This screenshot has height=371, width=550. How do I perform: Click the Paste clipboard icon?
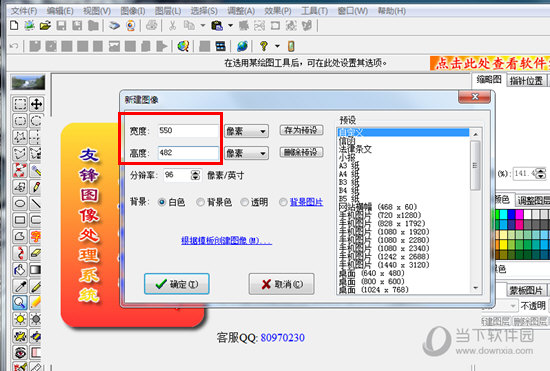click(217, 25)
